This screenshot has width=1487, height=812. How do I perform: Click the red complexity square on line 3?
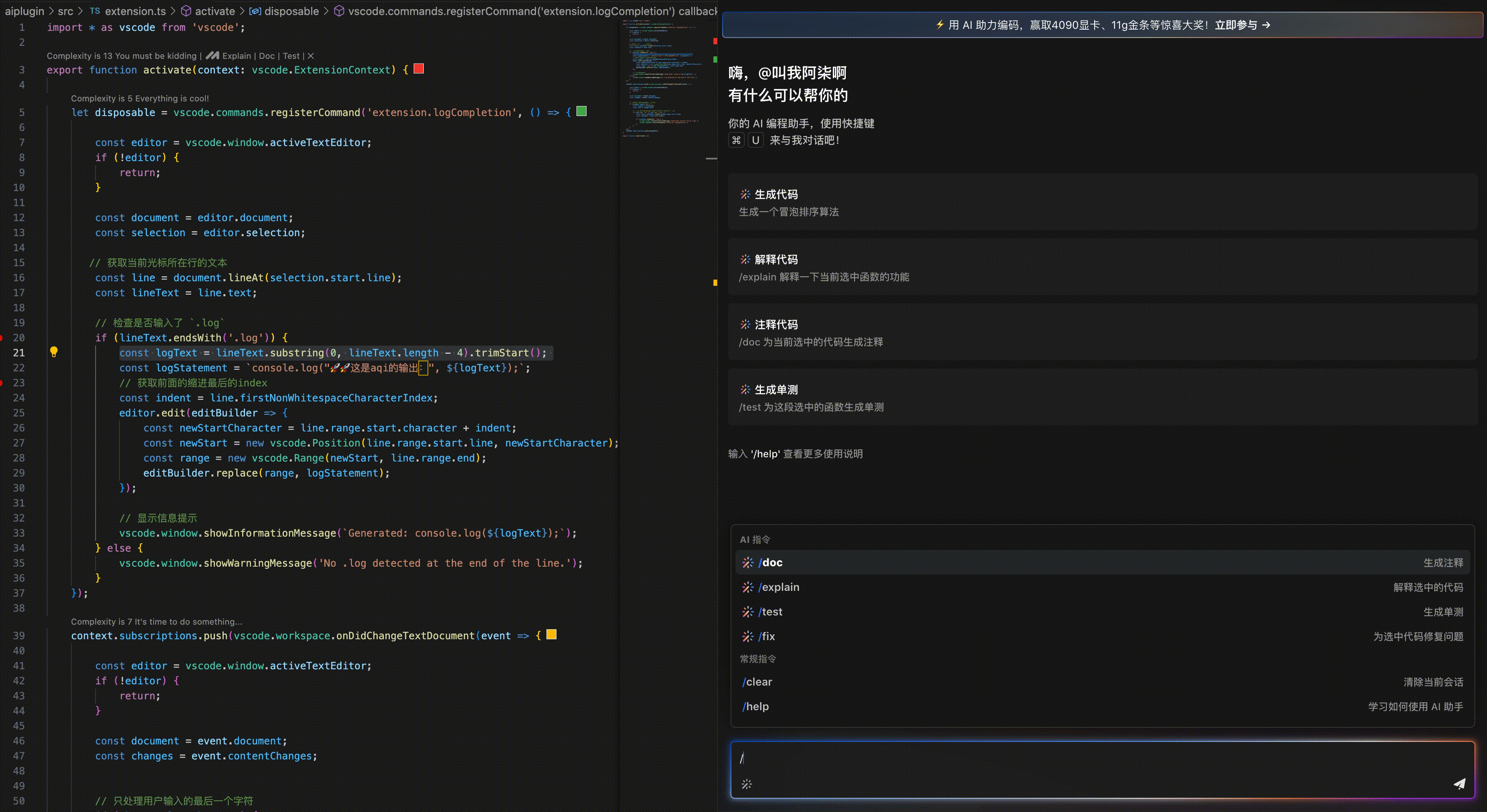419,69
